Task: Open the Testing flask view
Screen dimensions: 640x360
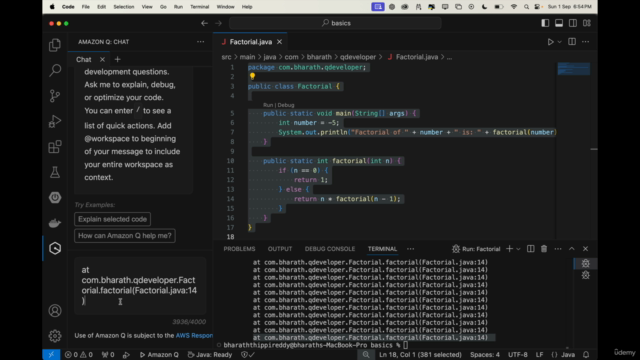Action: coord(55,172)
